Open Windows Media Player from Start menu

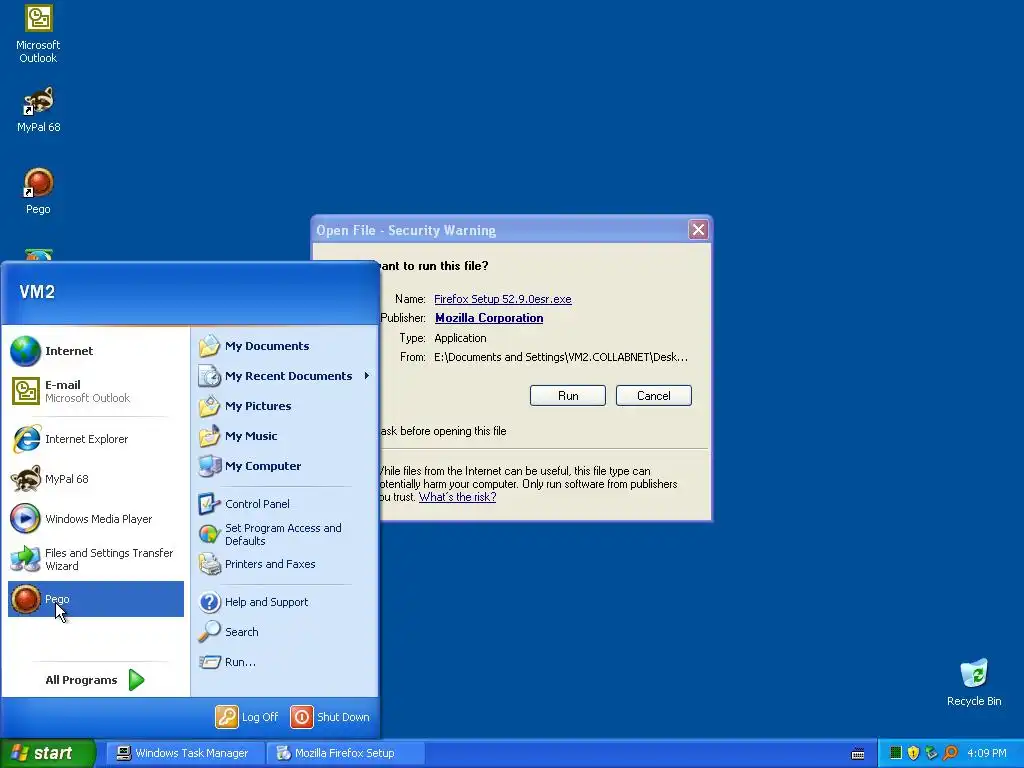(x=95, y=519)
